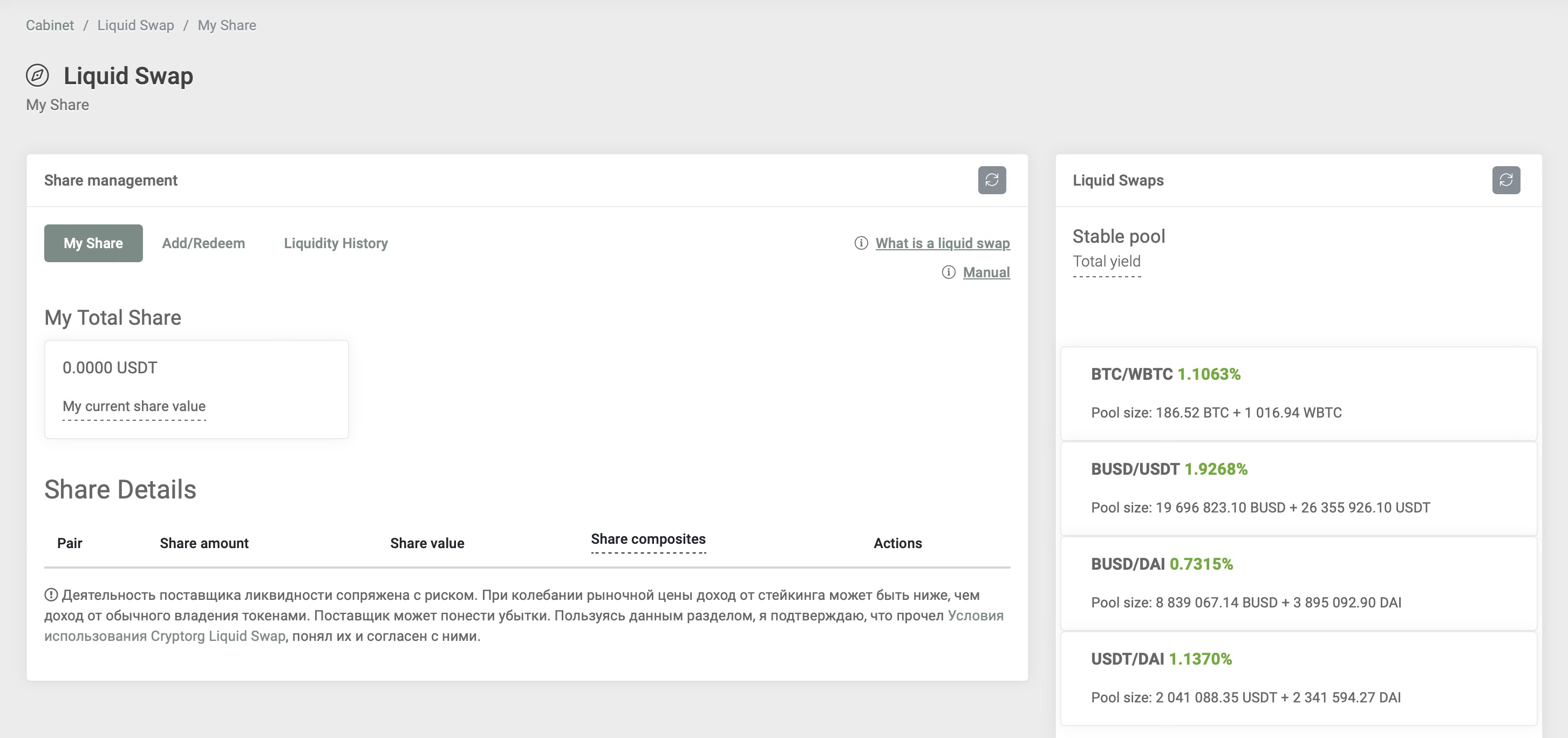This screenshot has height=738, width=1568.
Task: Click the Pair column header
Action: (70, 543)
